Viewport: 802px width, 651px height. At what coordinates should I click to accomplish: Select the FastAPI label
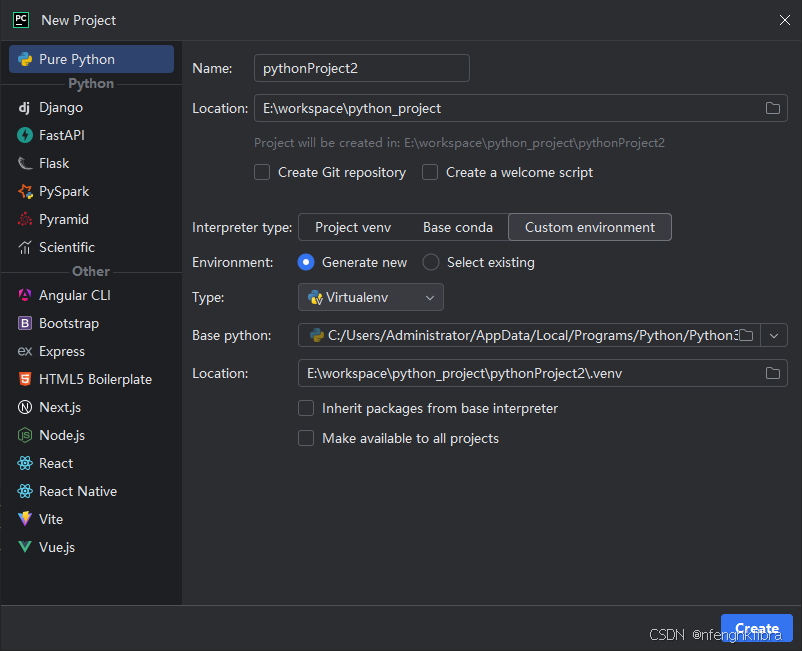click(x=62, y=135)
